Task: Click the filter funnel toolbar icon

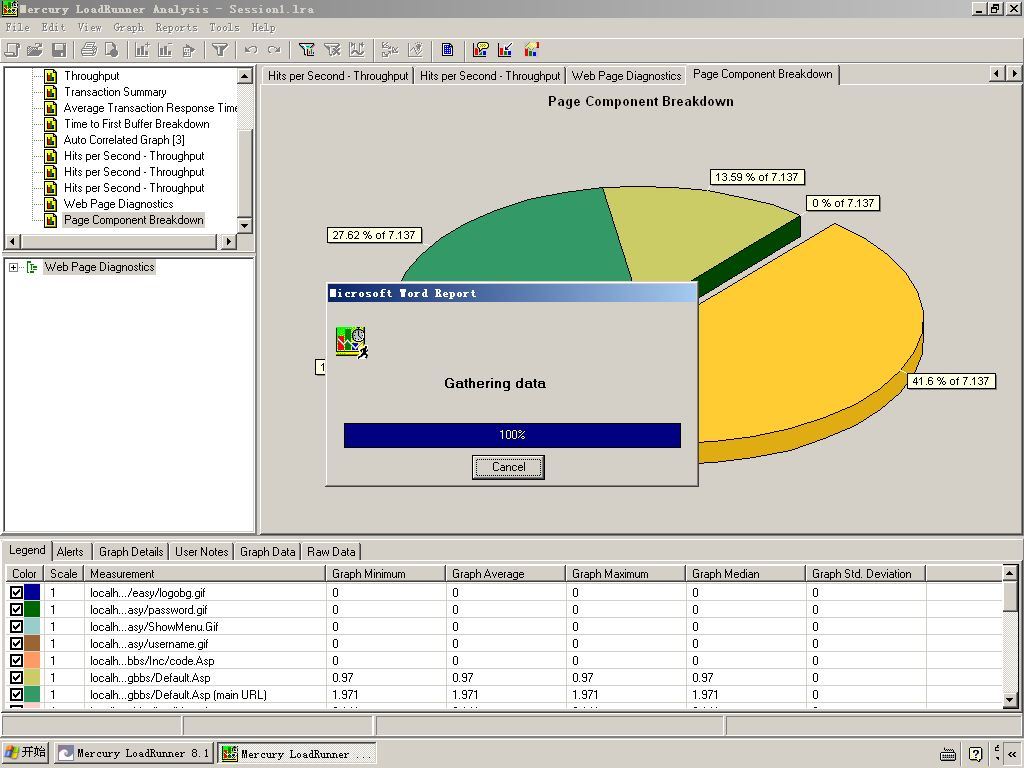Action: (220, 50)
